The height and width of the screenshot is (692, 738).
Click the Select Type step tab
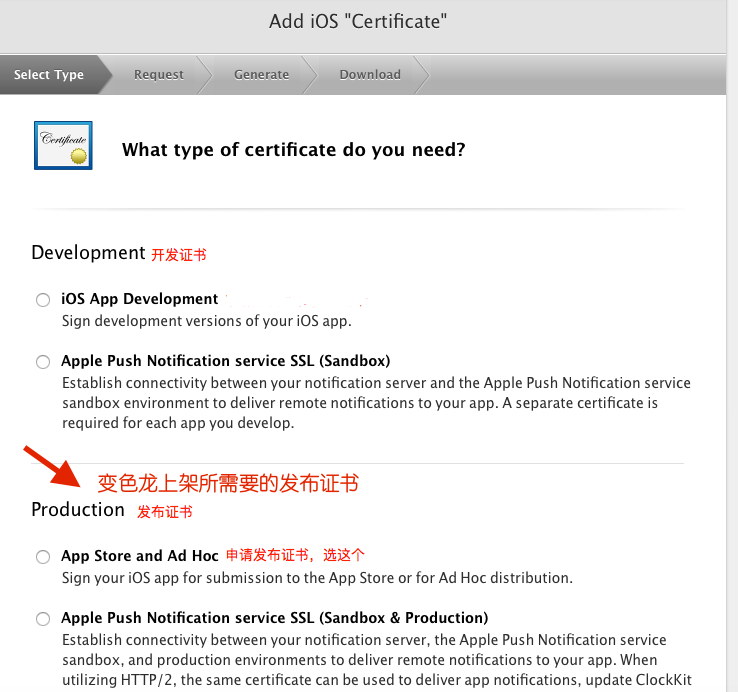pyautogui.click(x=49, y=75)
